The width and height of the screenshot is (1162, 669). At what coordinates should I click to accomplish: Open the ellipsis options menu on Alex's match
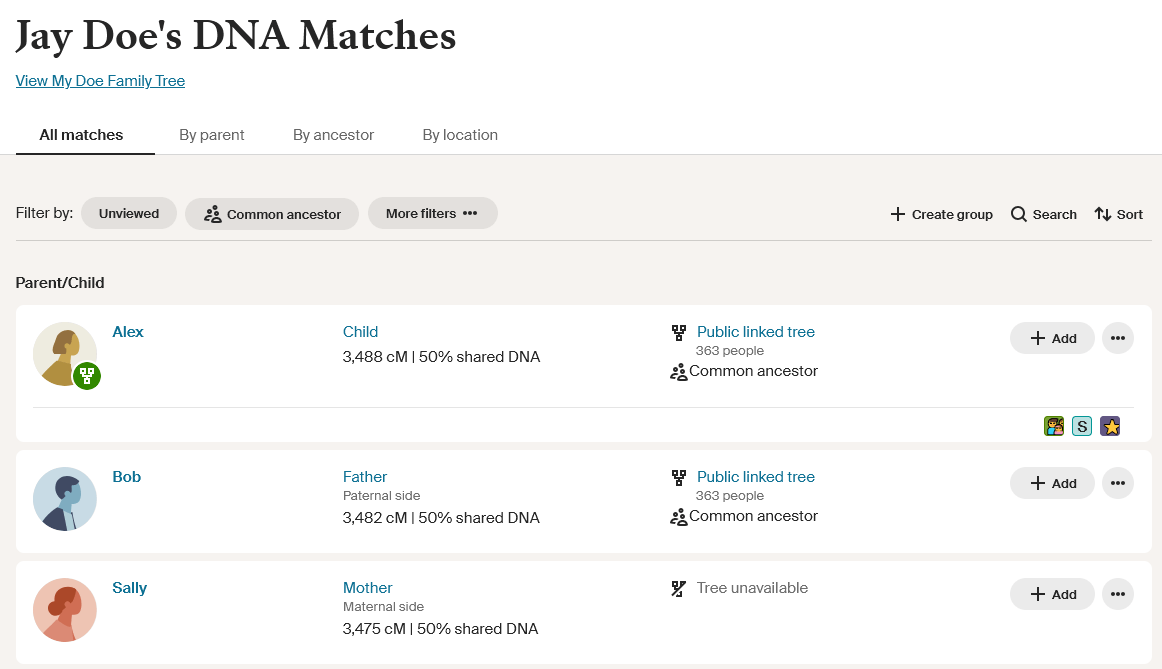(x=1117, y=338)
